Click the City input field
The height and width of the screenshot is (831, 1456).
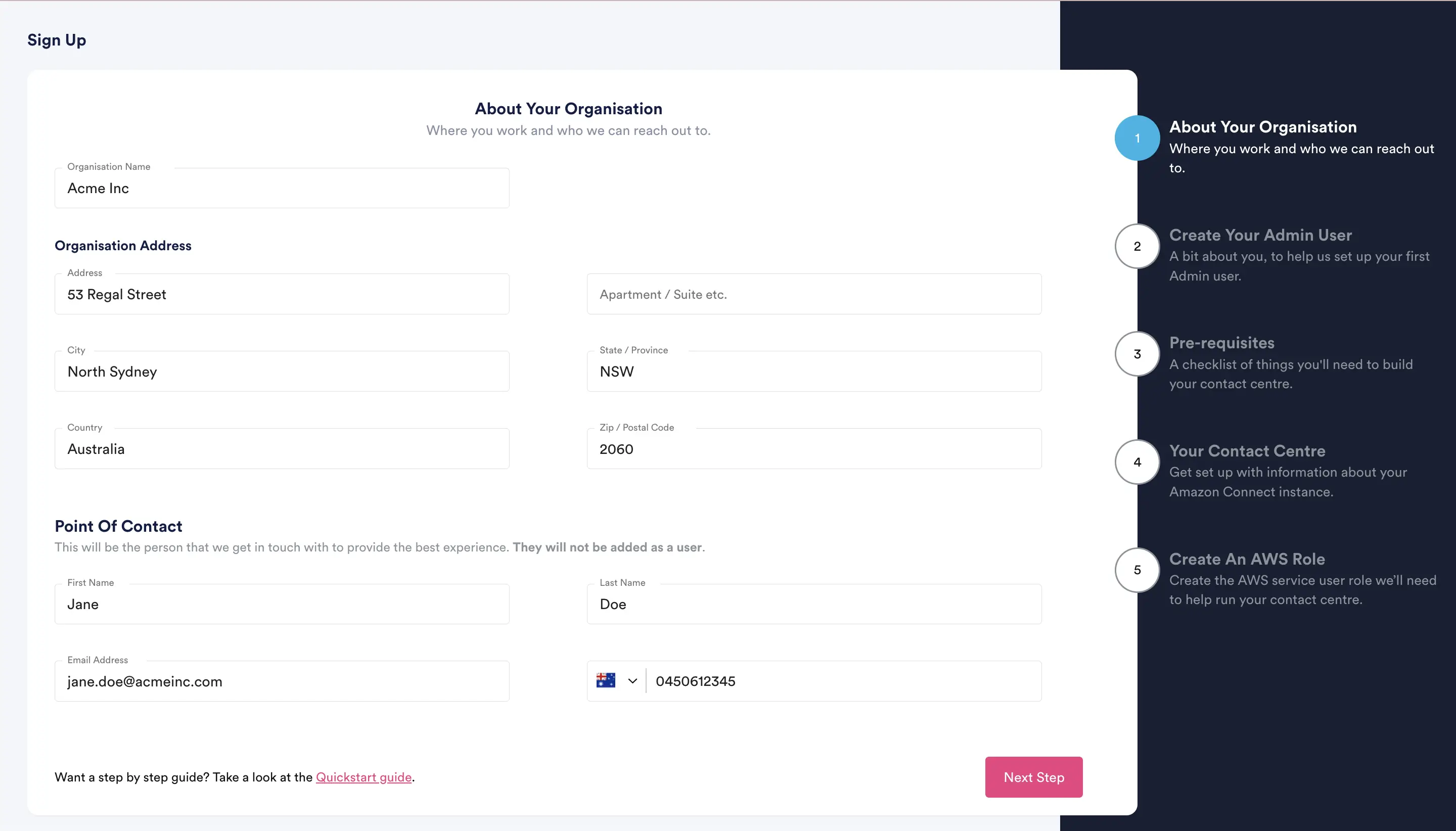pos(282,372)
